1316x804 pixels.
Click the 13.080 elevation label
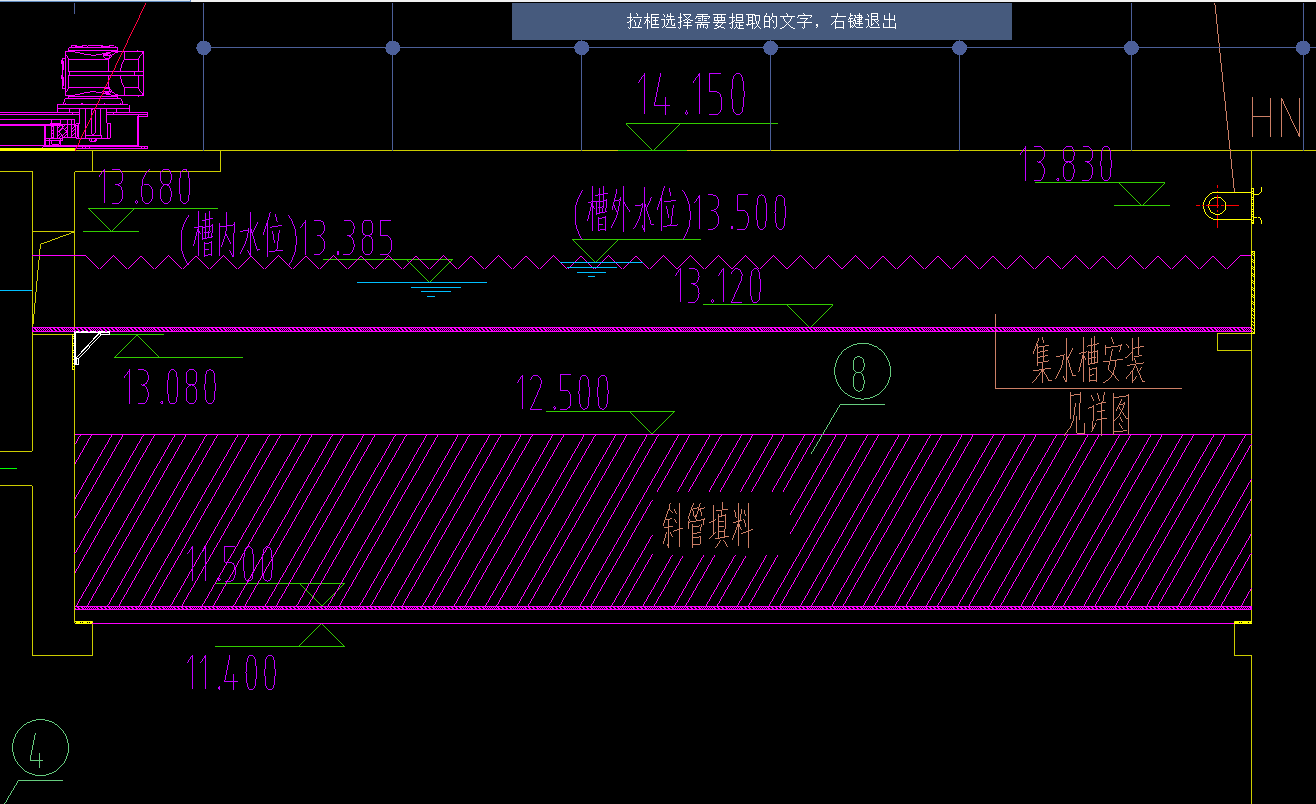(x=170, y=387)
